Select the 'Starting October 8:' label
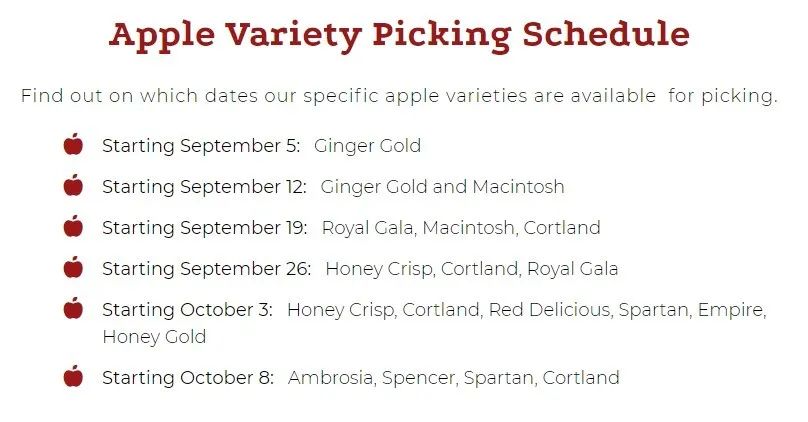The height and width of the screenshot is (422, 808). [x=188, y=378]
